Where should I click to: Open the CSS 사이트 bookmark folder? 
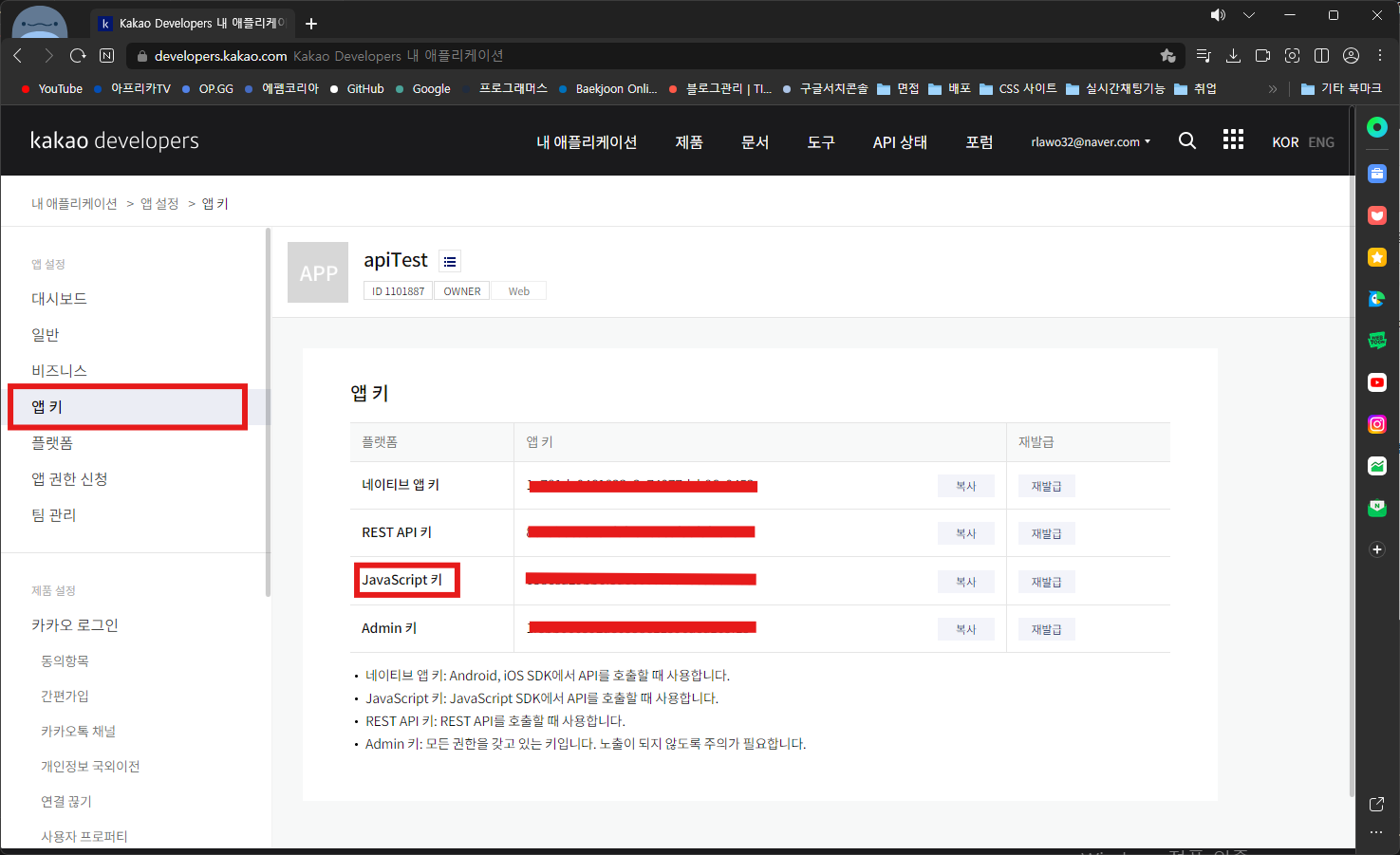[x=1017, y=88]
